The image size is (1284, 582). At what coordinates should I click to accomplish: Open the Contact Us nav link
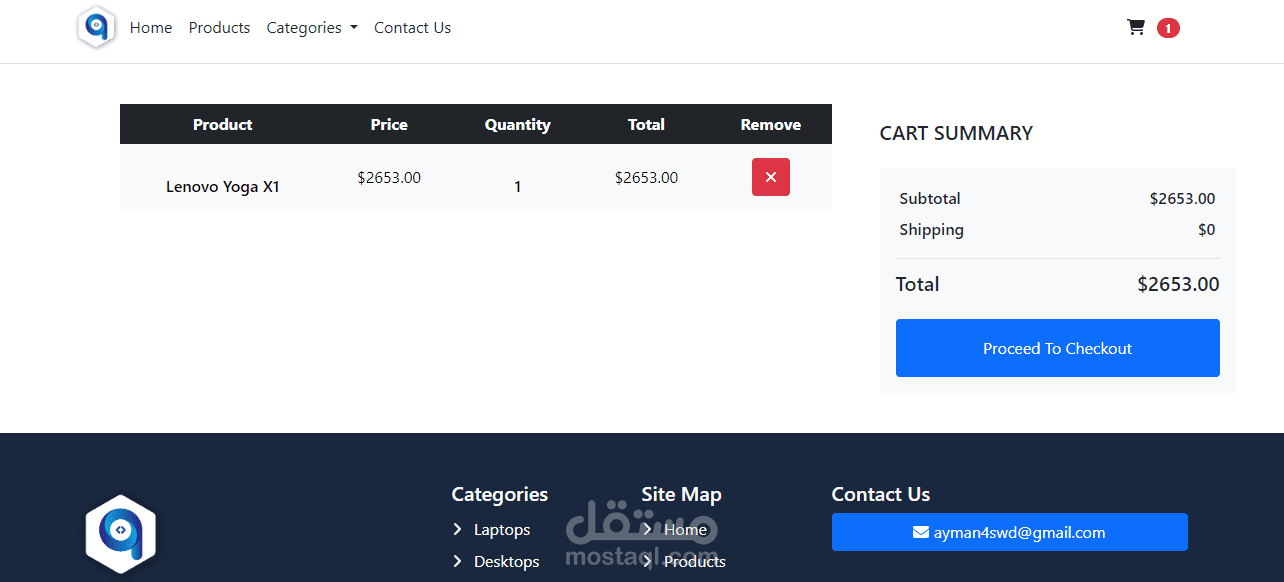412,28
